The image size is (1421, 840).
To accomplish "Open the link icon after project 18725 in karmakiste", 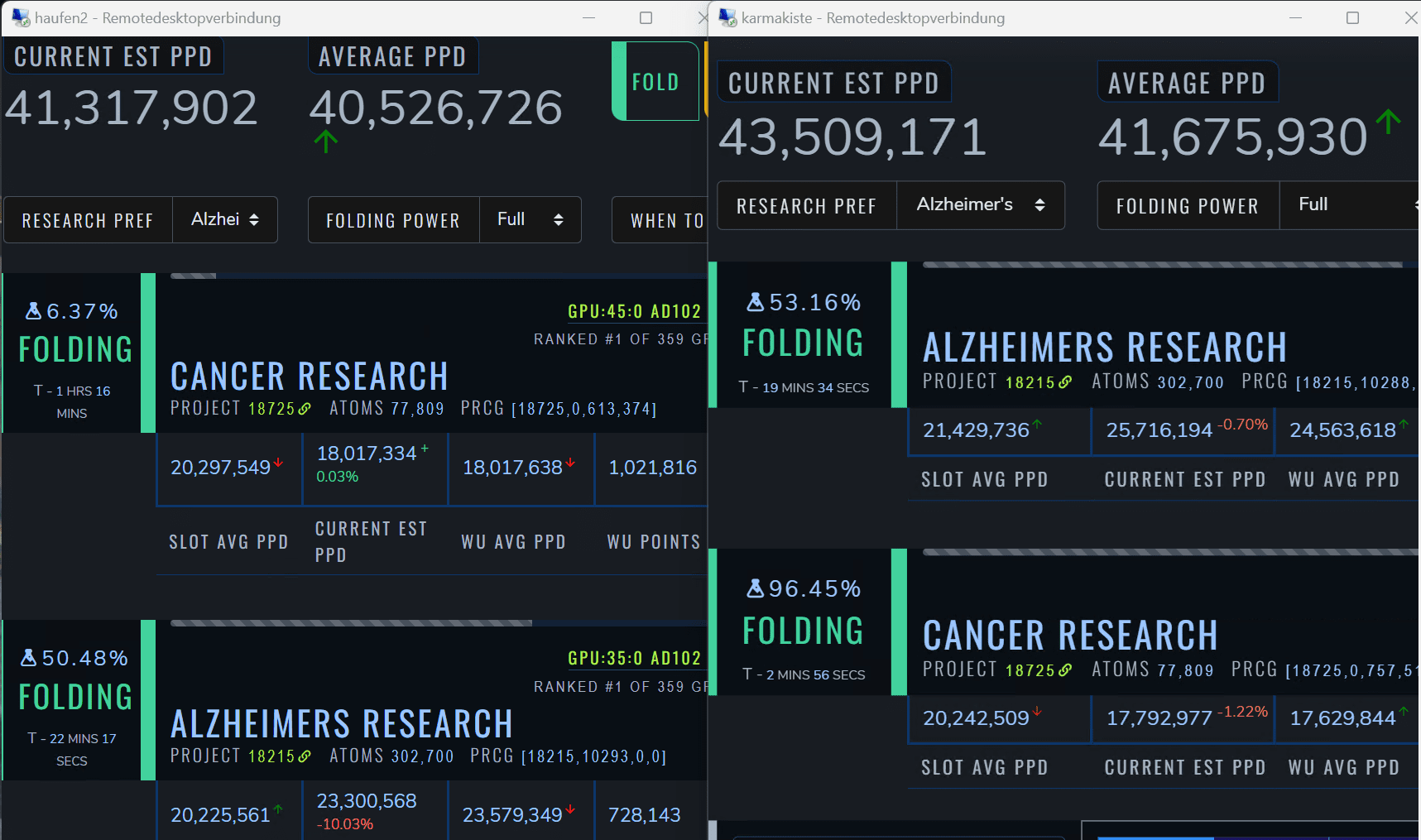I will pyautogui.click(x=1065, y=670).
